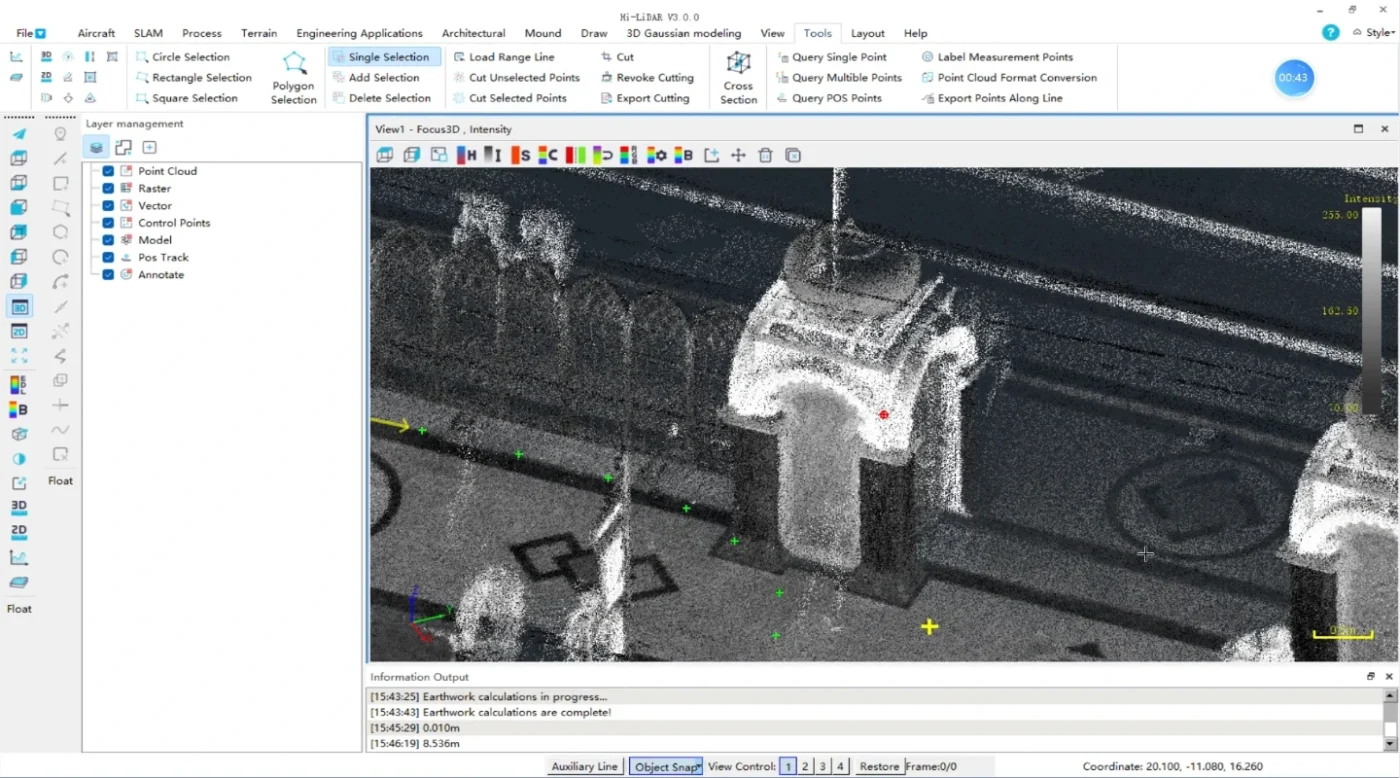
Task: Click the Restore button in status bar
Action: click(x=879, y=766)
